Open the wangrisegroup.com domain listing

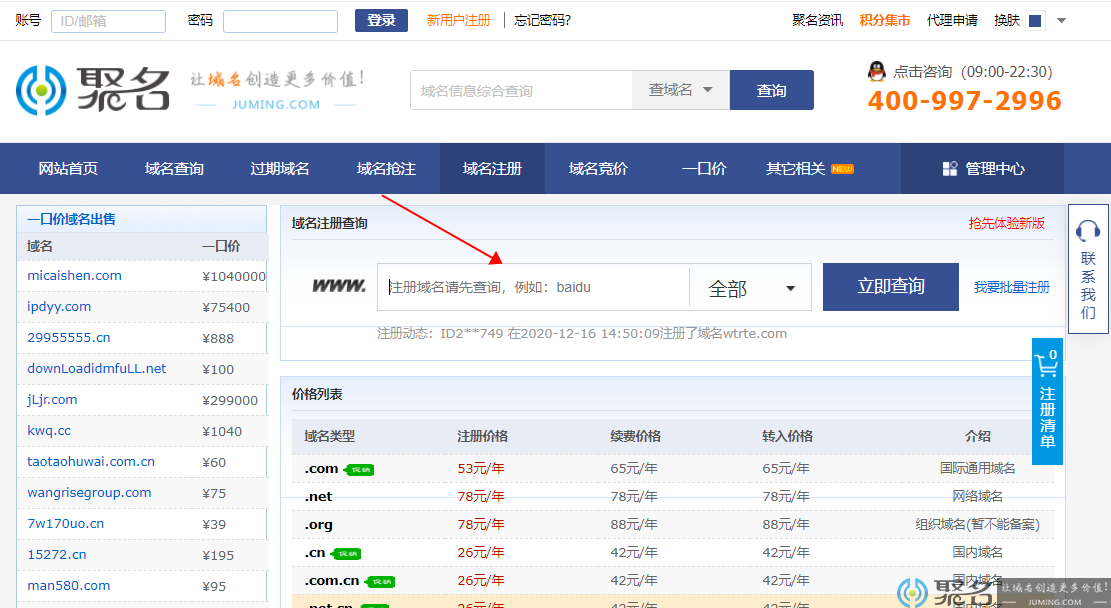[89, 492]
